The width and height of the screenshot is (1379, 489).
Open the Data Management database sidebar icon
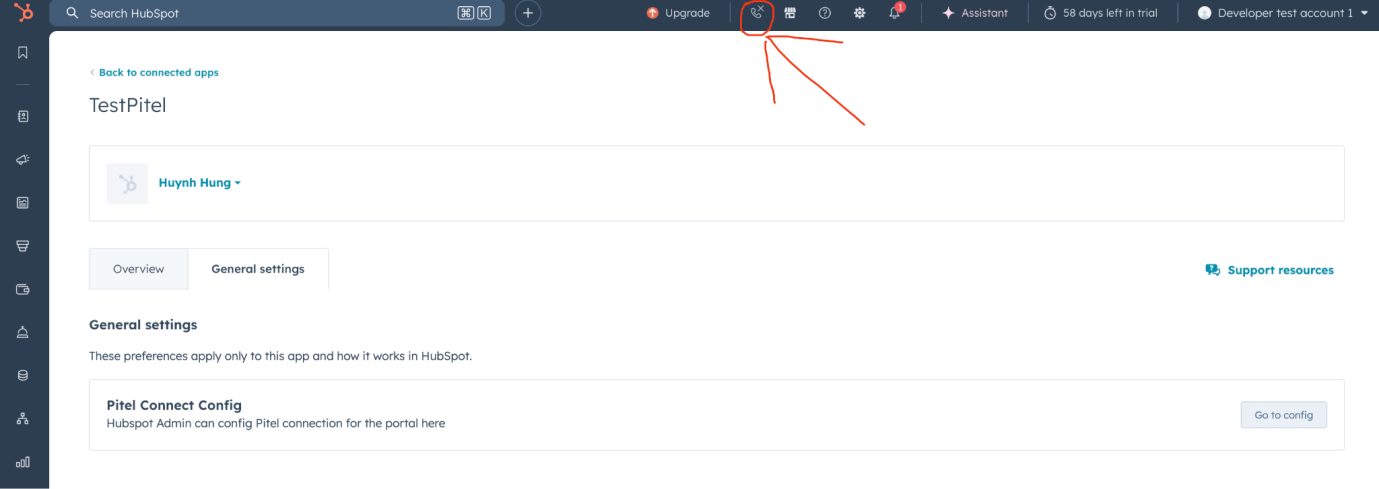pos(23,375)
